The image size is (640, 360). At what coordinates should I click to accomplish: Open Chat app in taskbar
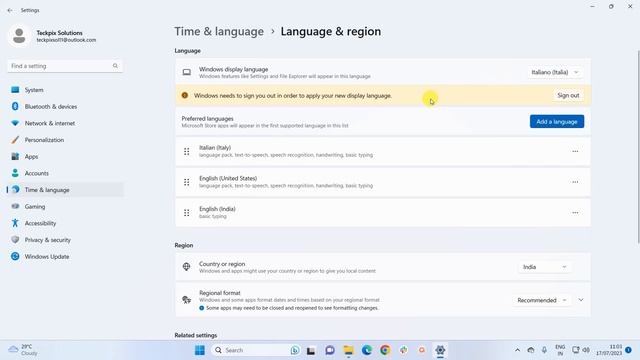(330, 350)
